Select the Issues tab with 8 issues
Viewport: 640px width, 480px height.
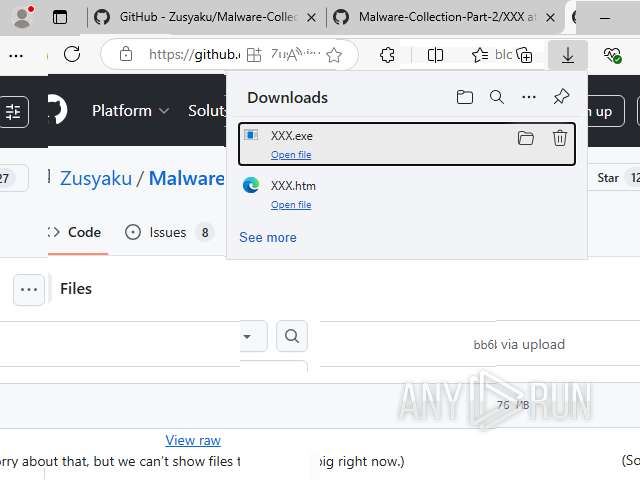[x=169, y=232]
